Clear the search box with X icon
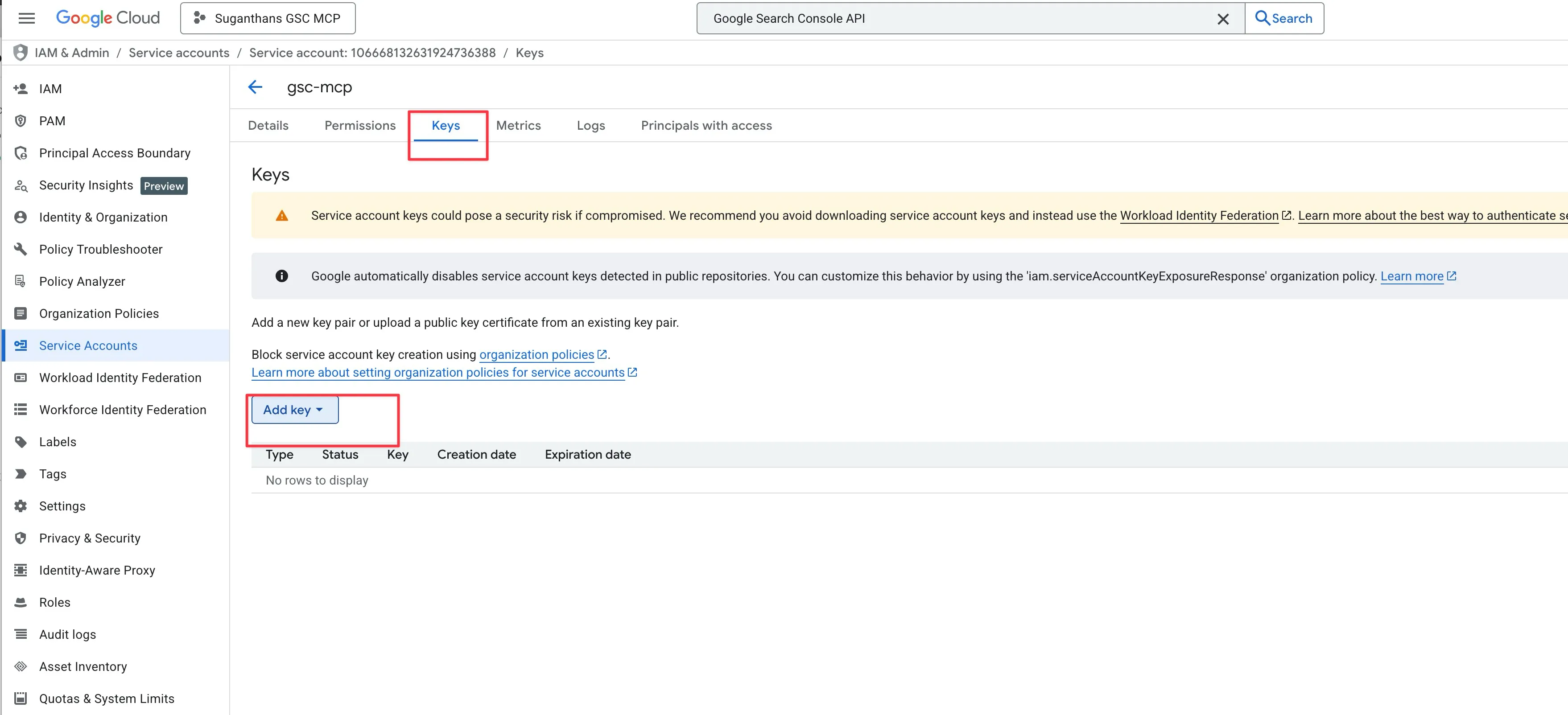 coord(1222,19)
